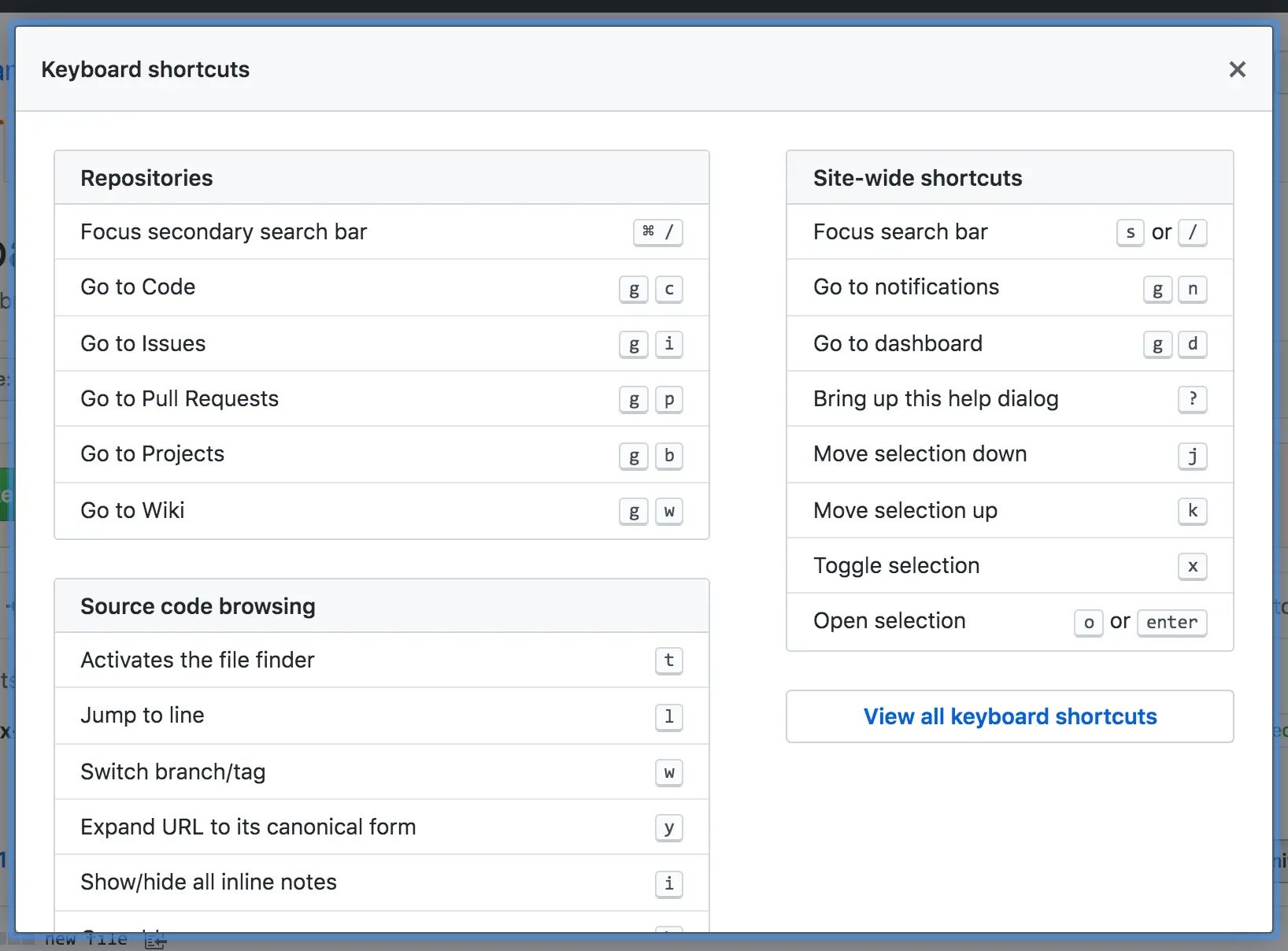Click the 'k' key beside Move selection up

click(x=1192, y=511)
